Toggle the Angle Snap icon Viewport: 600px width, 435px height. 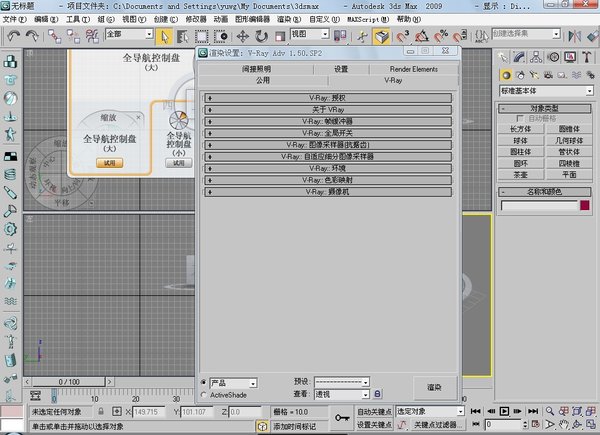point(422,36)
